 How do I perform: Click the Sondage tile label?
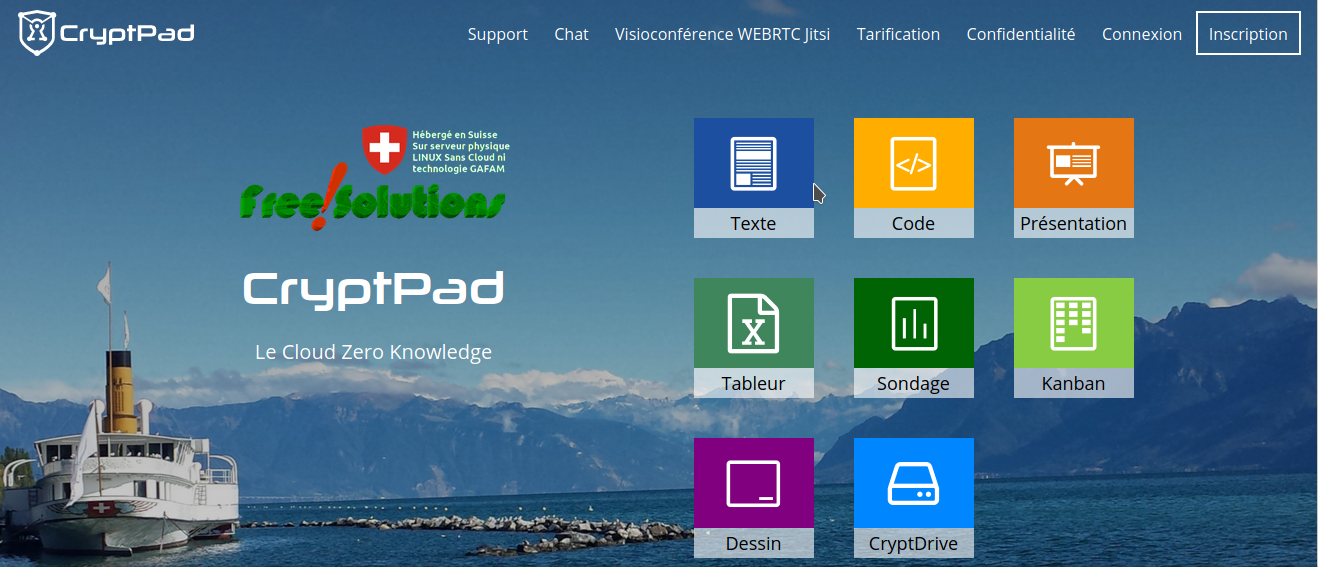pyautogui.click(x=913, y=383)
